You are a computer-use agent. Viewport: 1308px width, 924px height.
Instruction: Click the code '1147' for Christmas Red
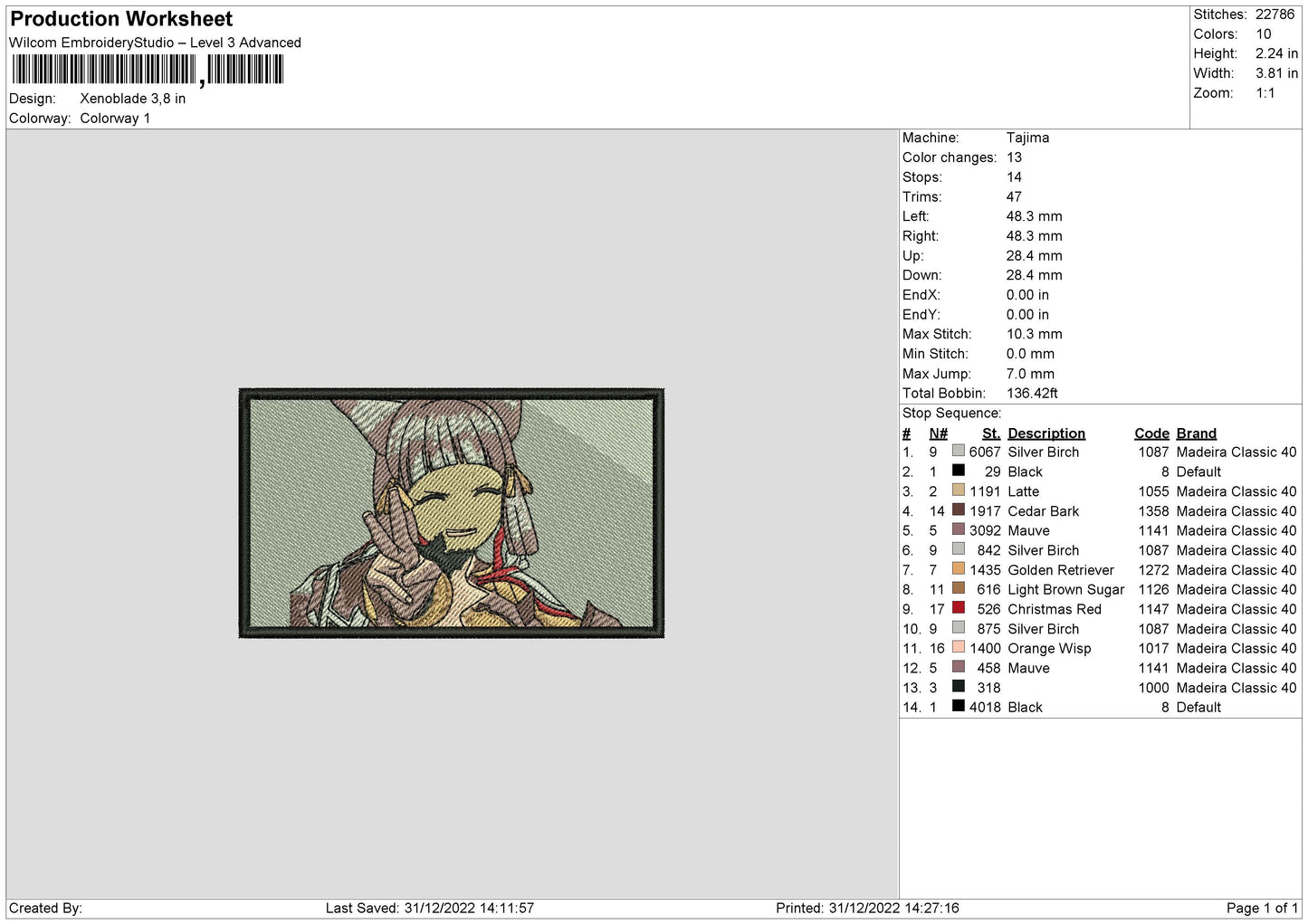[1153, 610]
